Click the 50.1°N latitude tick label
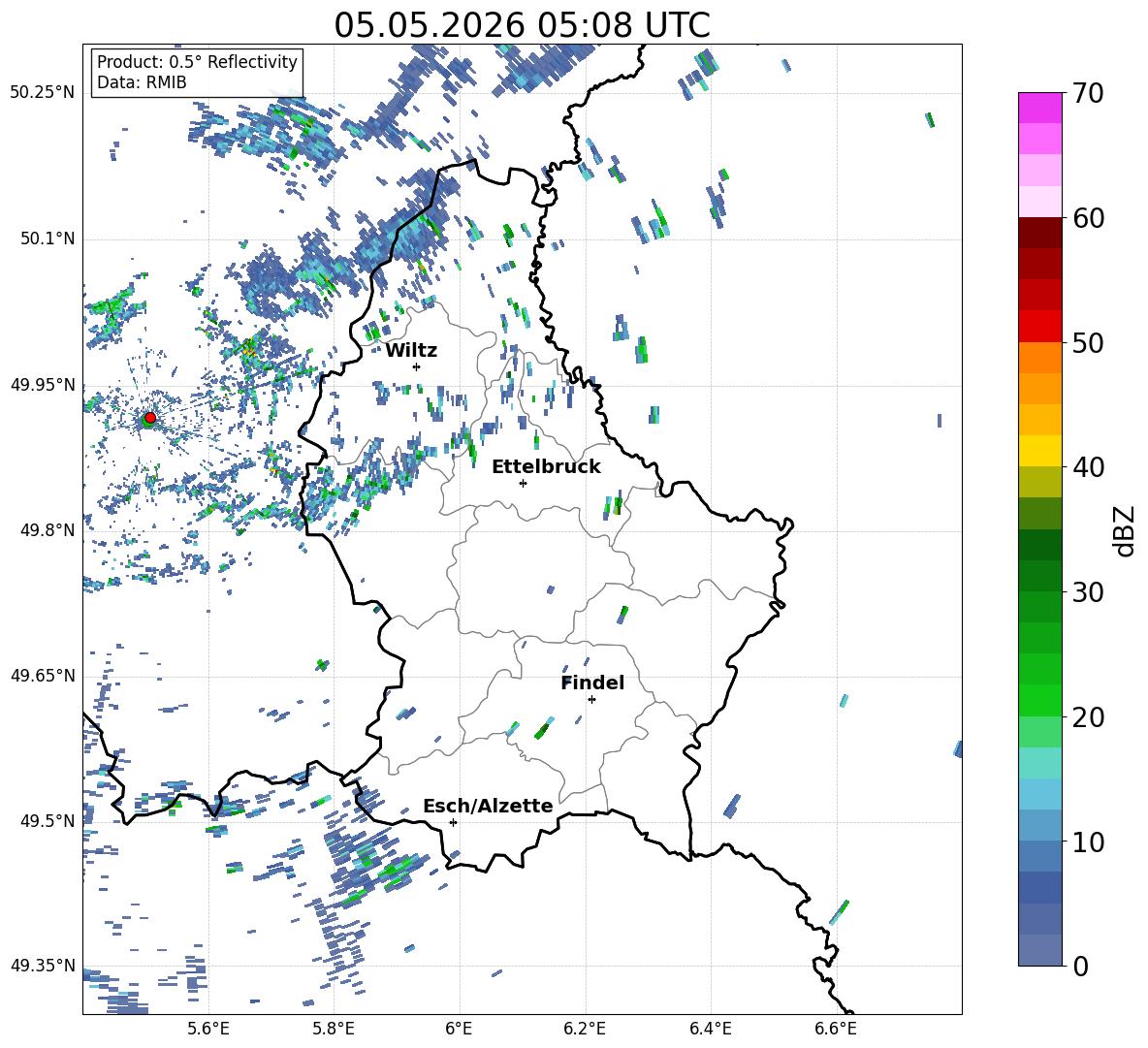This screenshot has width=1148, height=1048. [x=47, y=238]
